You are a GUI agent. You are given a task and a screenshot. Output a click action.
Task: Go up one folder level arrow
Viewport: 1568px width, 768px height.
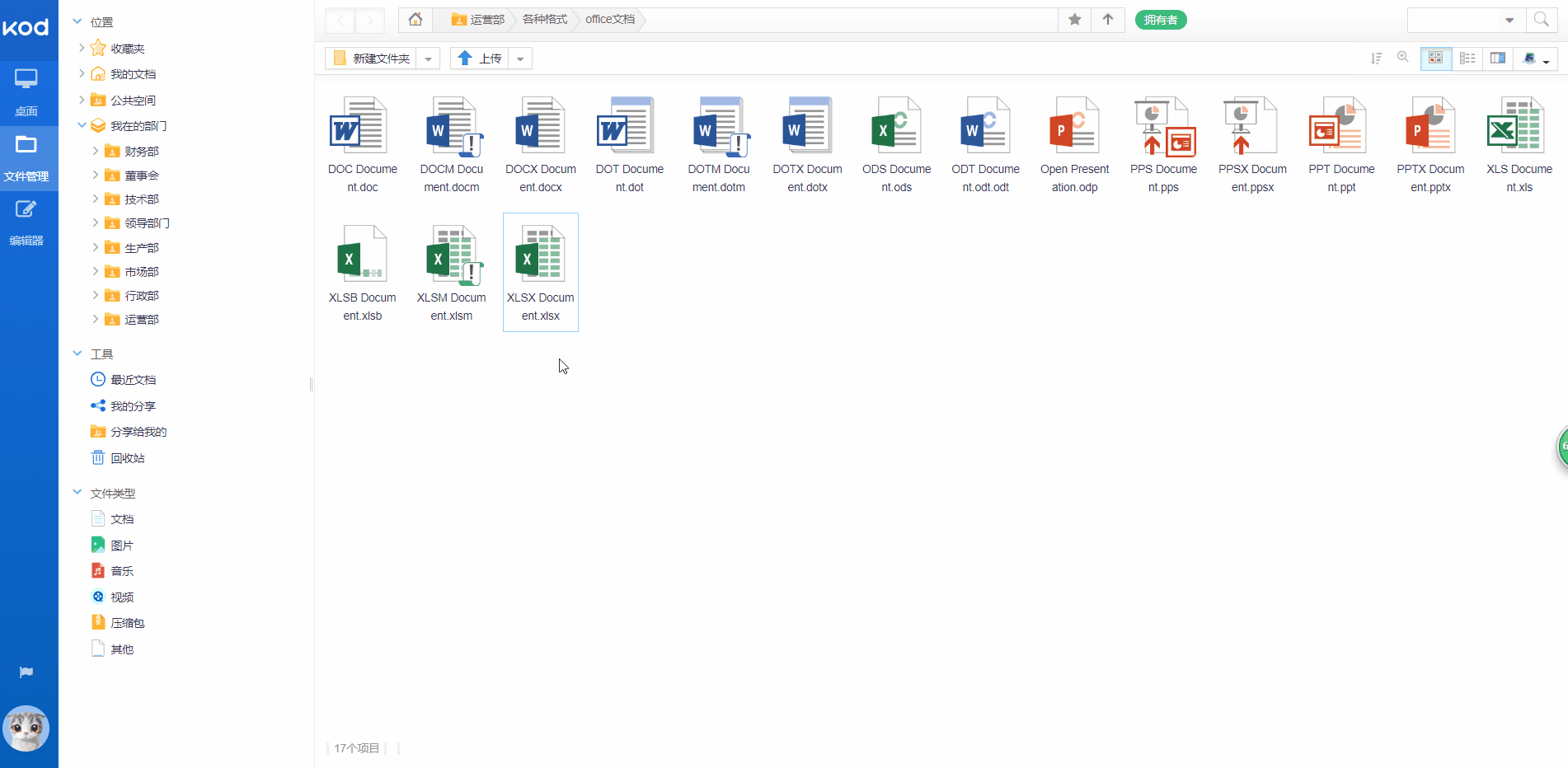1108,19
